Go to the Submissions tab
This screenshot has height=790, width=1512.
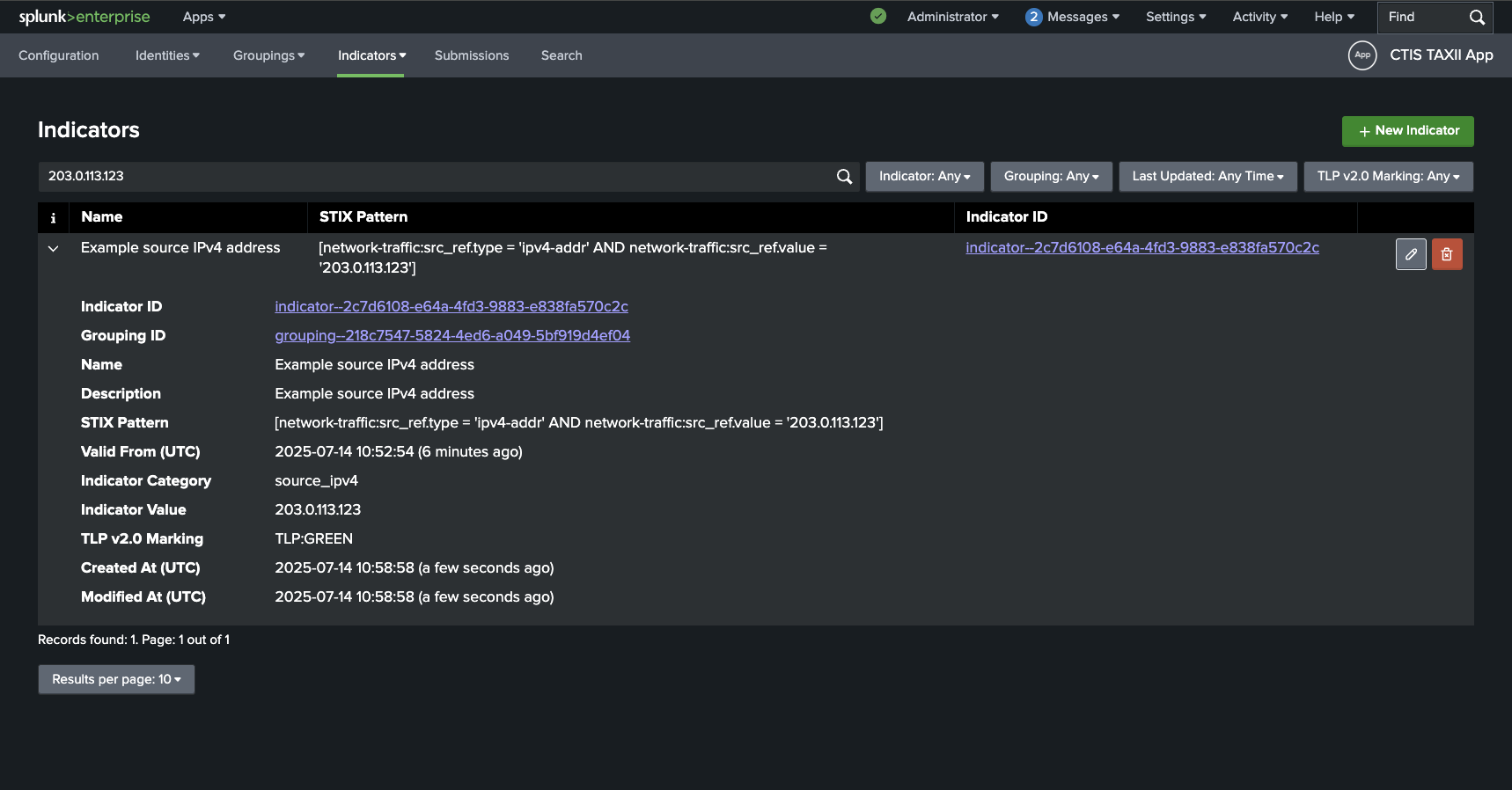pyautogui.click(x=472, y=55)
